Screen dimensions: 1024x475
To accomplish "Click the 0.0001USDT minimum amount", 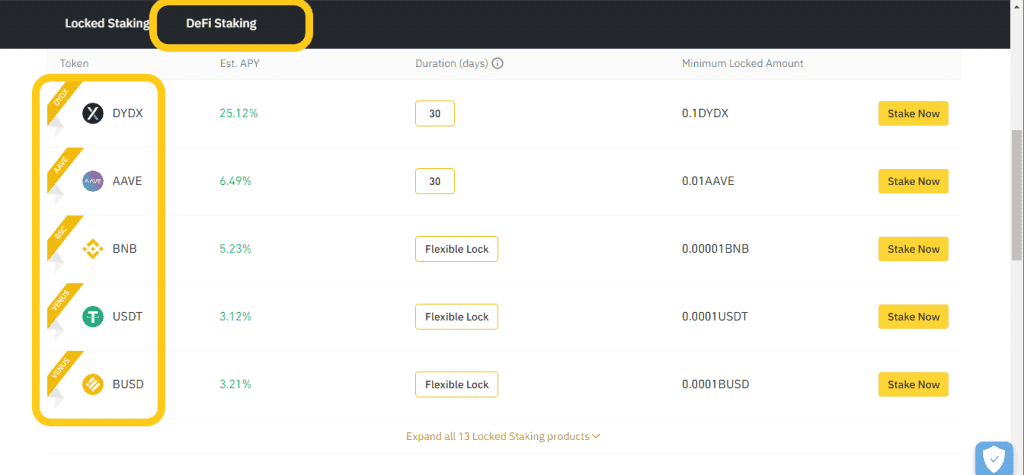I will pos(715,317).
